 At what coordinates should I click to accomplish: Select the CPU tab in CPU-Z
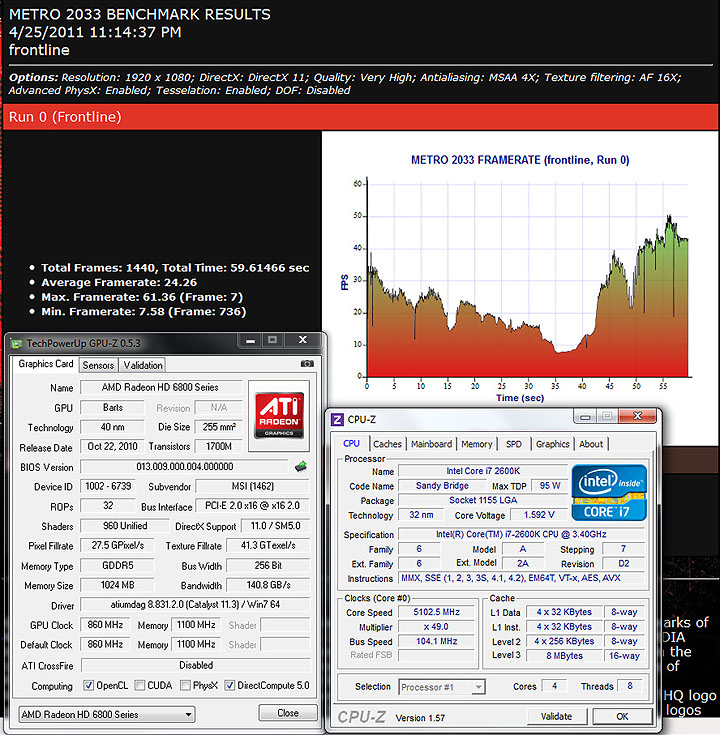pos(352,443)
